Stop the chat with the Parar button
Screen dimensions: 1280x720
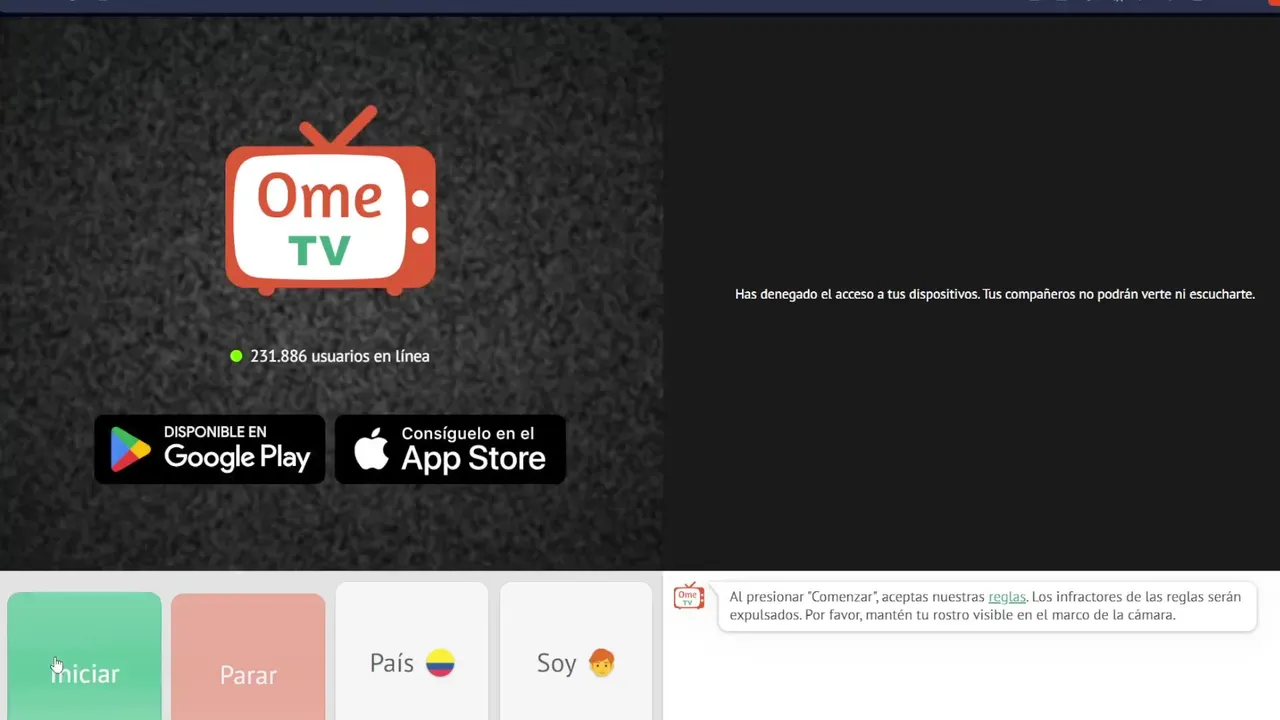click(248, 656)
